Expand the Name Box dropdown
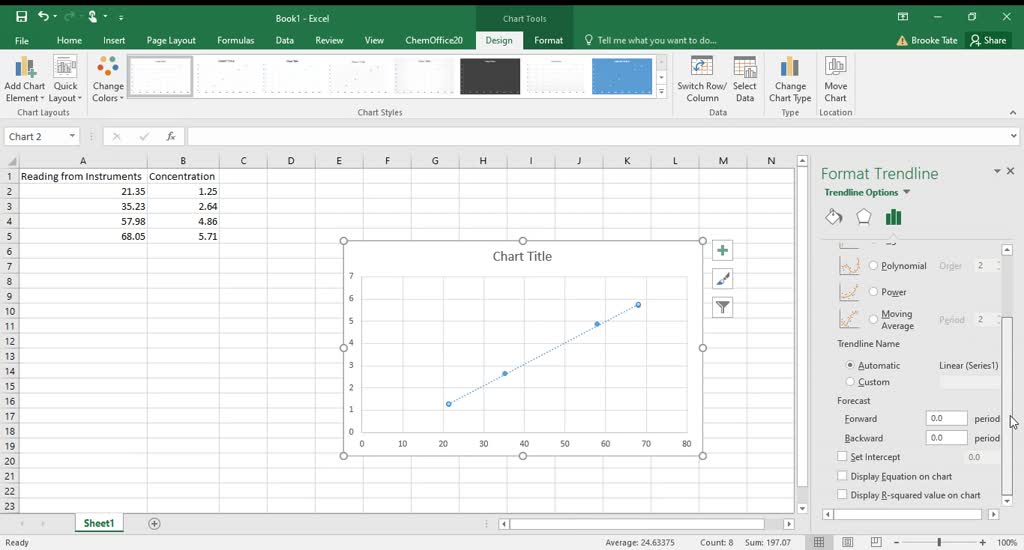The height and width of the screenshot is (550, 1024). [x=72, y=136]
